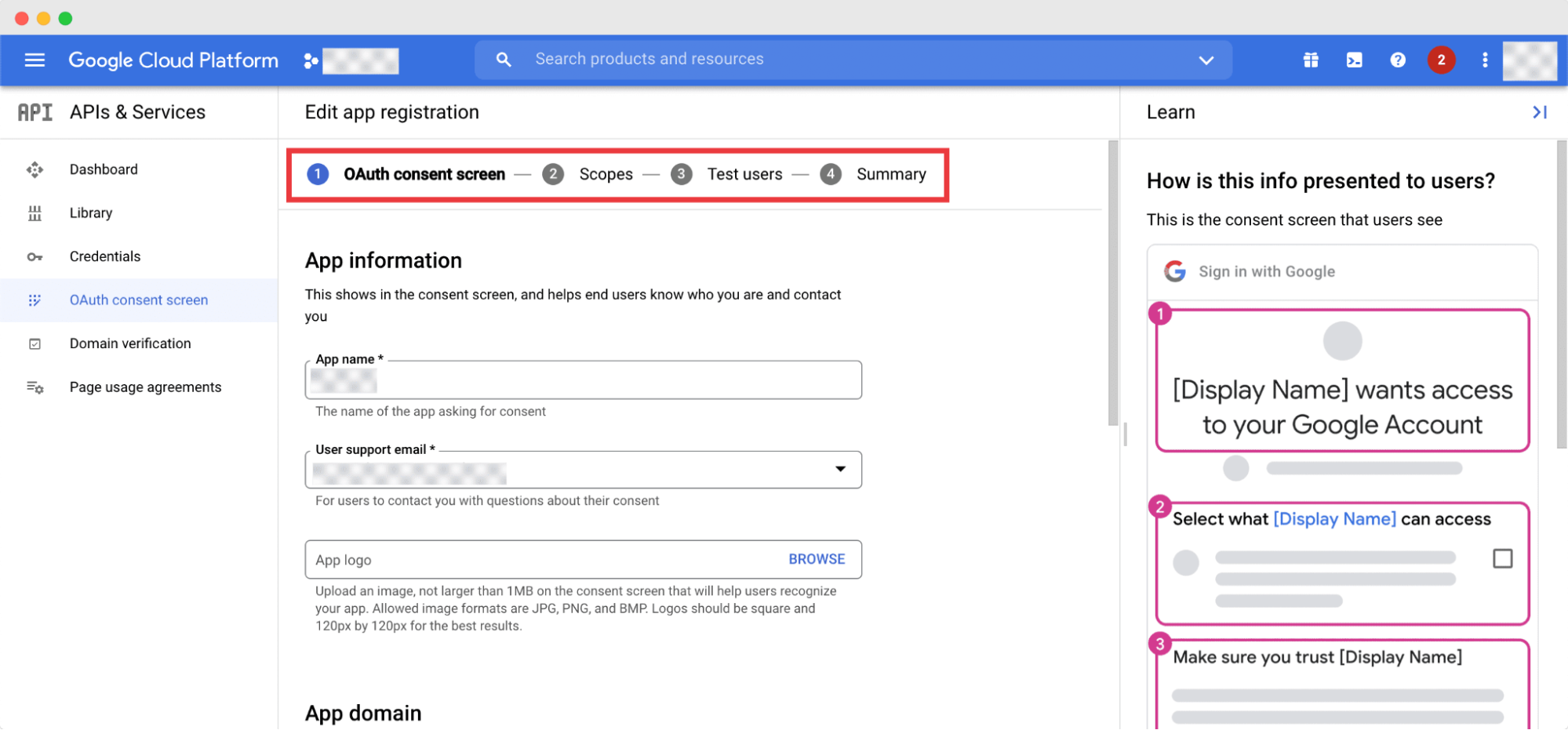The width and height of the screenshot is (1568, 730).
Task: Select OAuth consent screen sidebar item
Action: (x=139, y=300)
